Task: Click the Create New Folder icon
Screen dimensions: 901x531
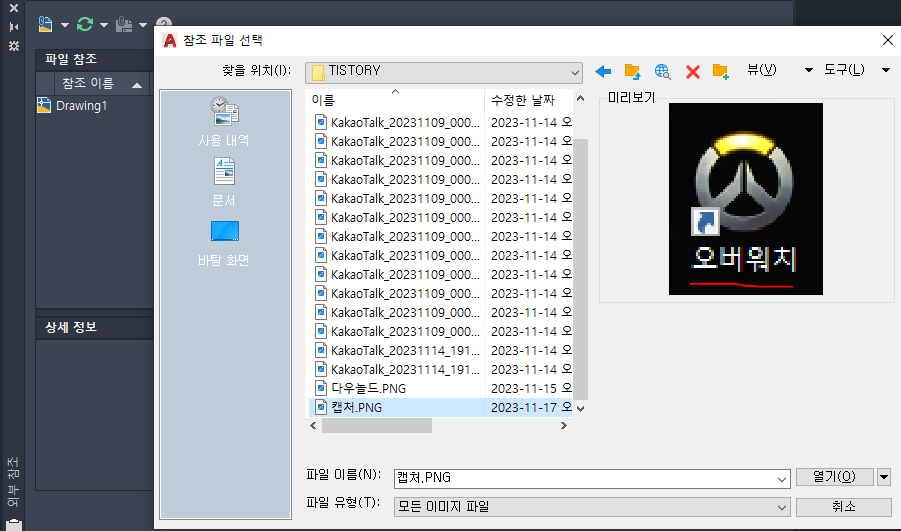Action: [x=721, y=71]
